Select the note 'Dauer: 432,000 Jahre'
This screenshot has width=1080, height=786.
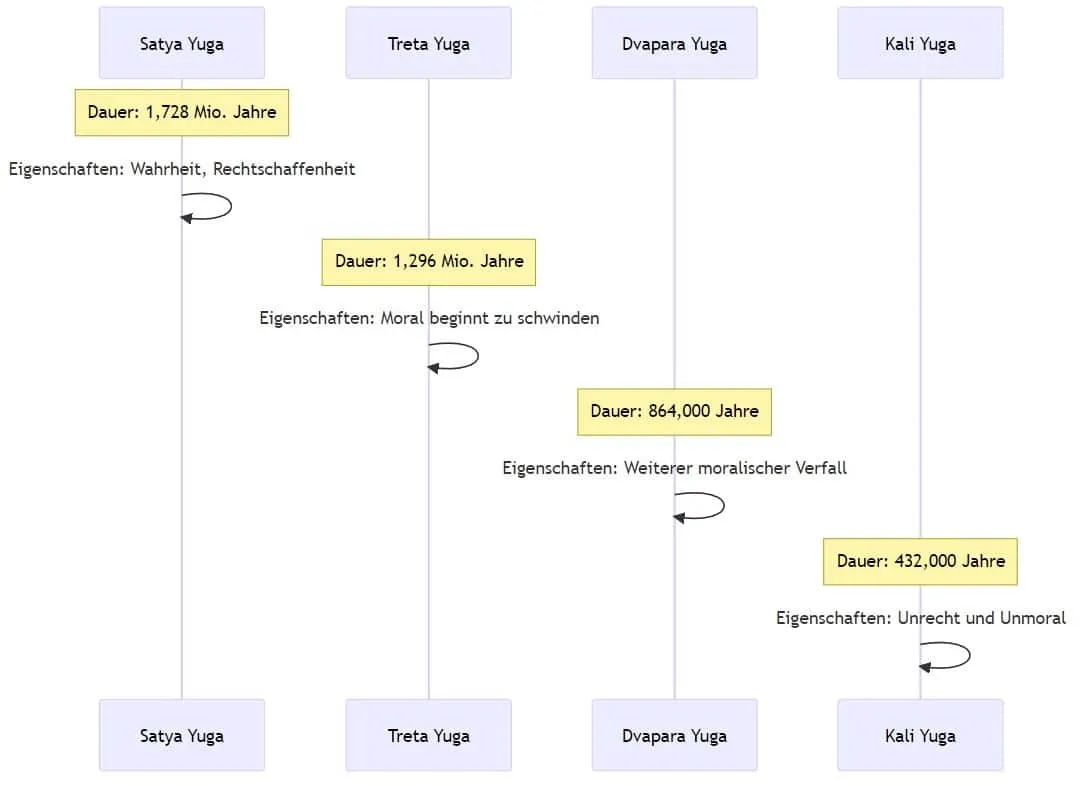[x=920, y=561]
